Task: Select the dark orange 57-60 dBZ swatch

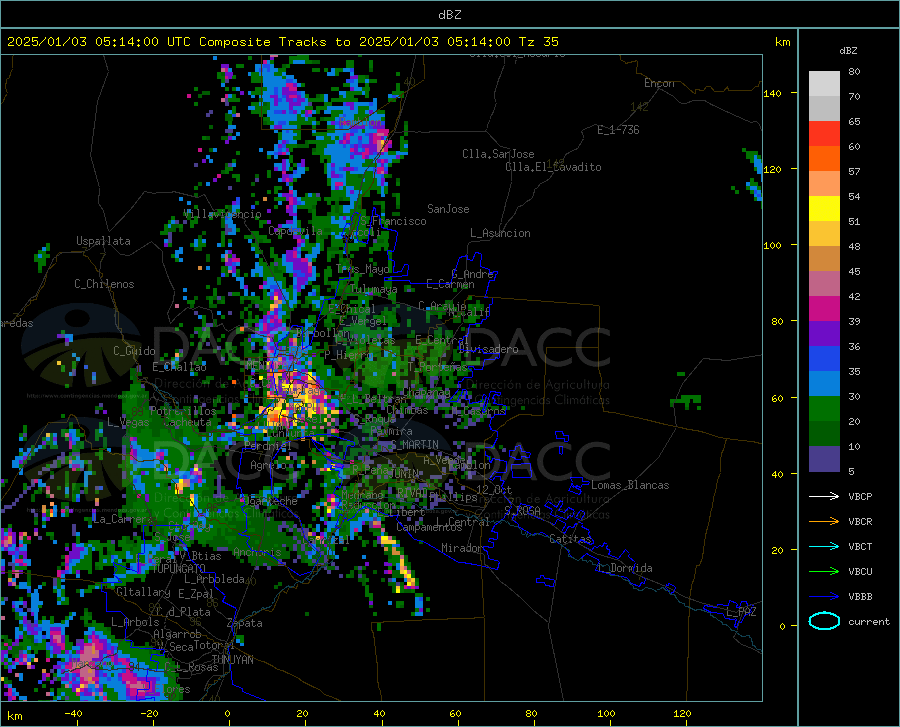Action: pyautogui.click(x=824, y=159)
